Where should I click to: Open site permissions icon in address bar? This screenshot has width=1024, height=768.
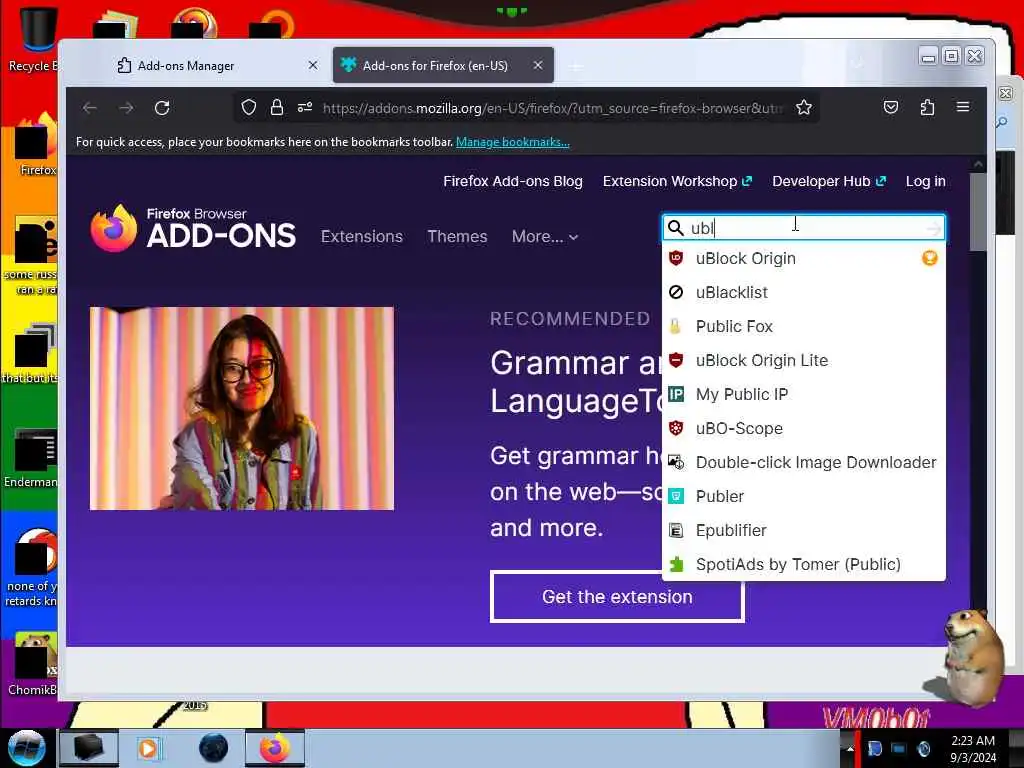(305, 108)
